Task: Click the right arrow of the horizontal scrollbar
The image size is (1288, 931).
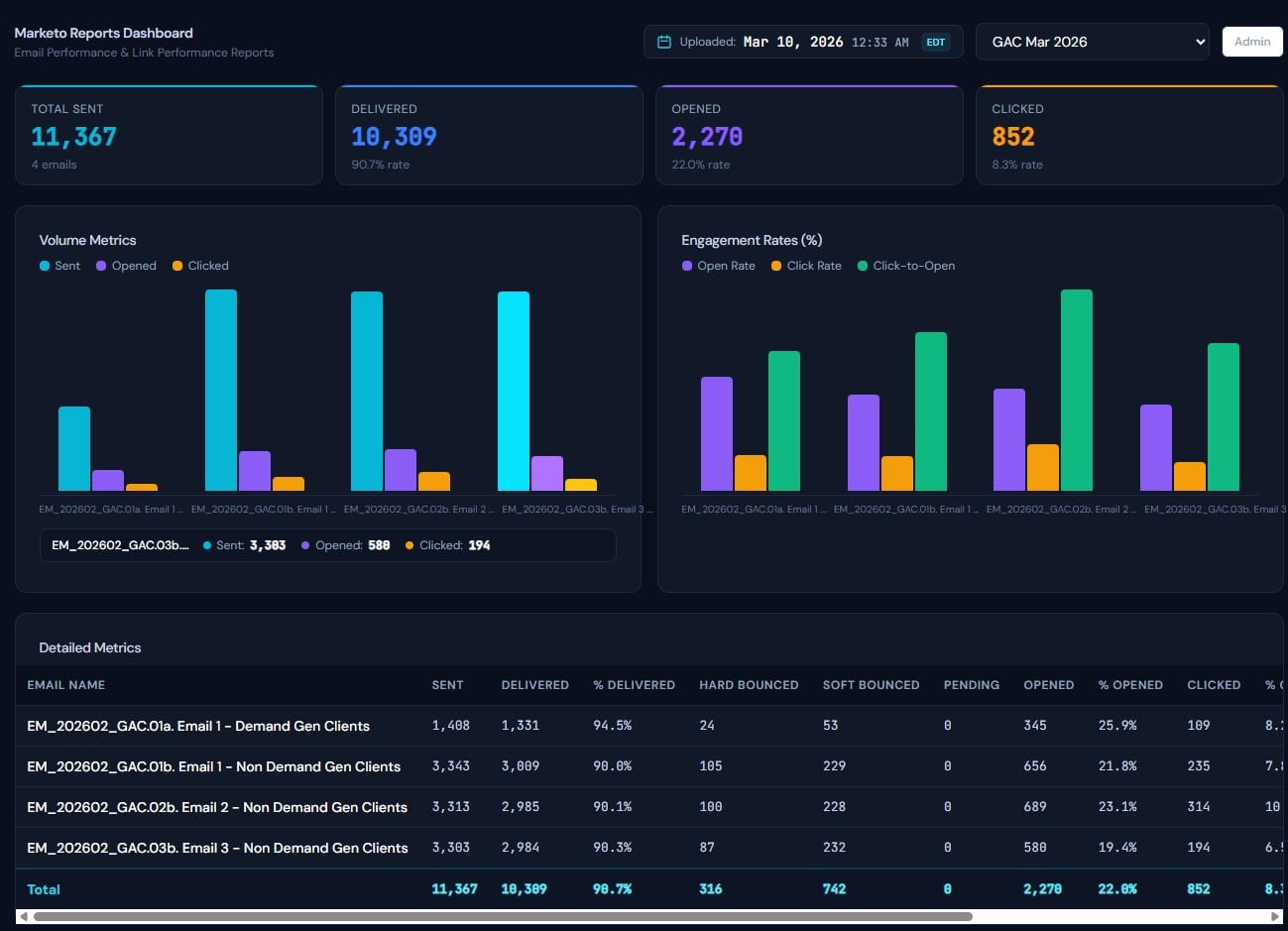Action: (x=1276, y=917)
